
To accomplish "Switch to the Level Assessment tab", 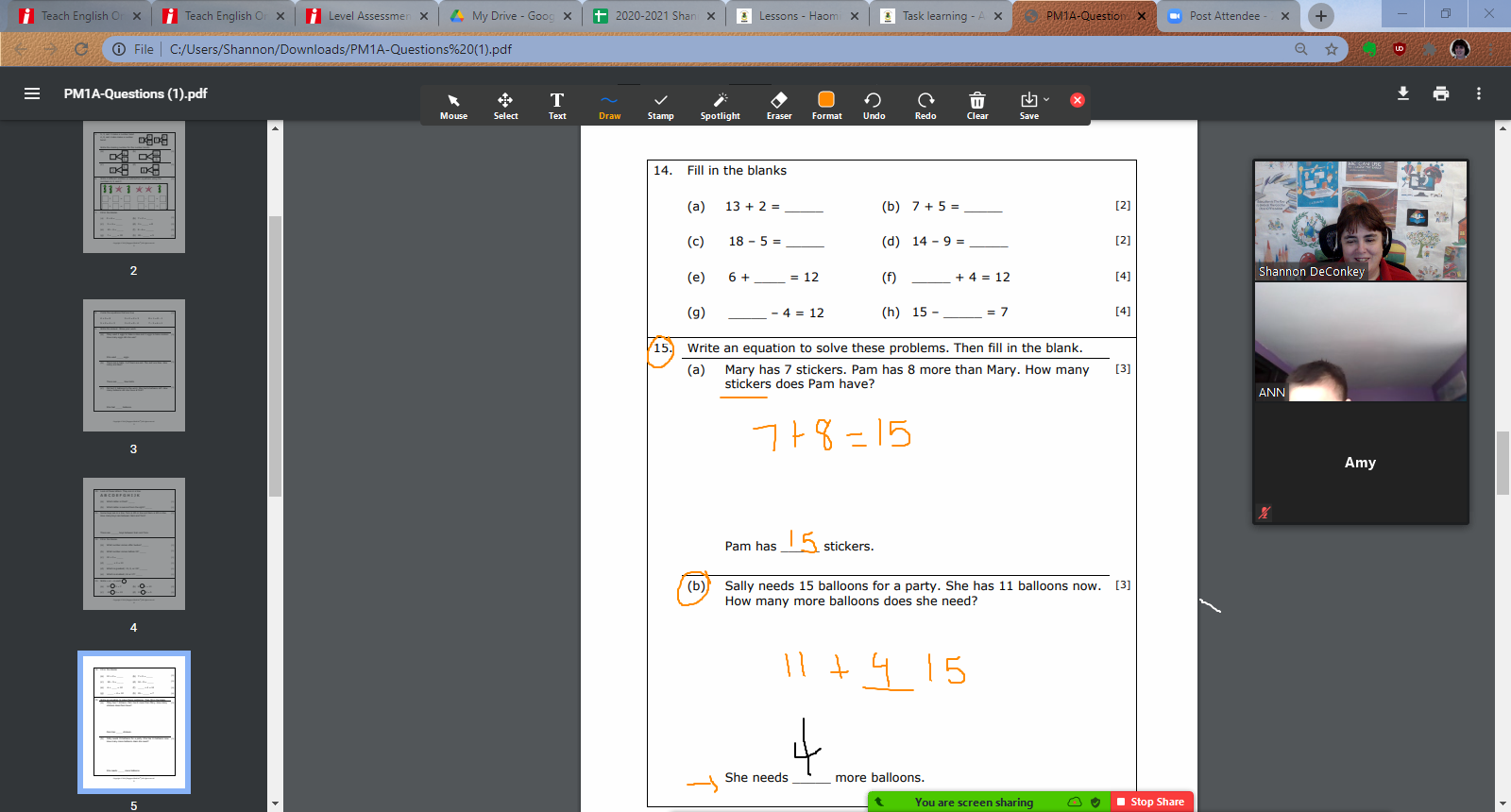I will click(366, 15).
